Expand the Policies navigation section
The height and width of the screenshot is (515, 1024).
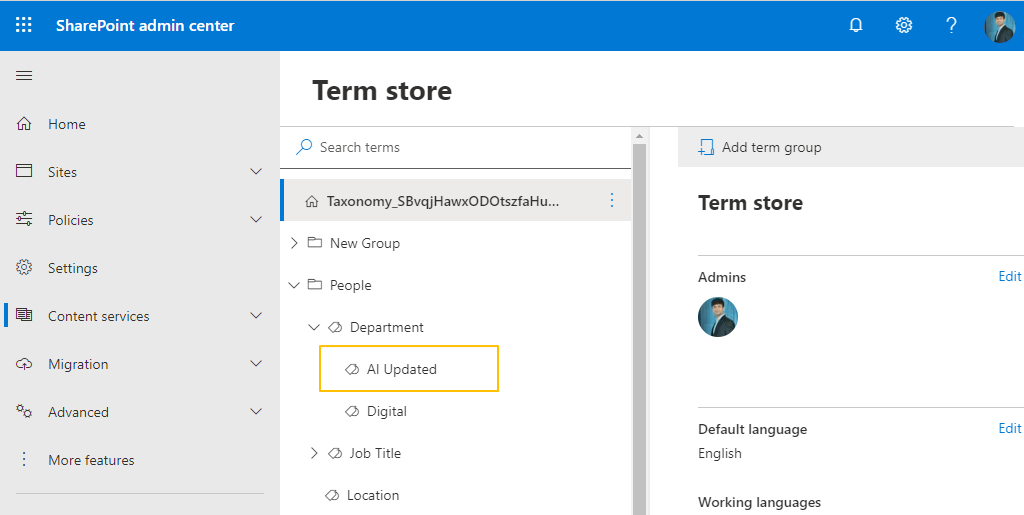click(x=256, y=220)
